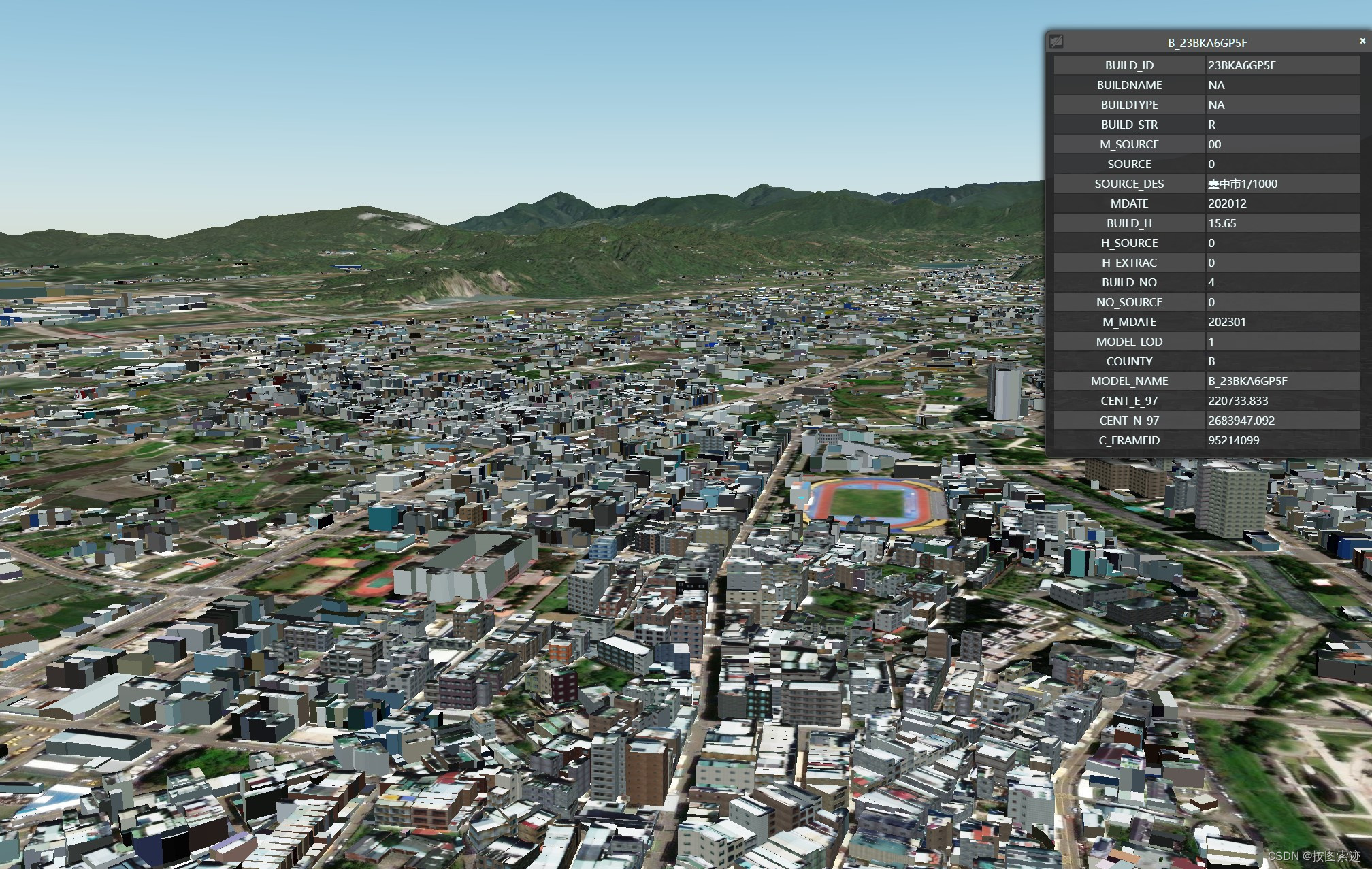Click the BUILD_H value 15.65
Viewport: 1372px width, 869px height.
1222,223
